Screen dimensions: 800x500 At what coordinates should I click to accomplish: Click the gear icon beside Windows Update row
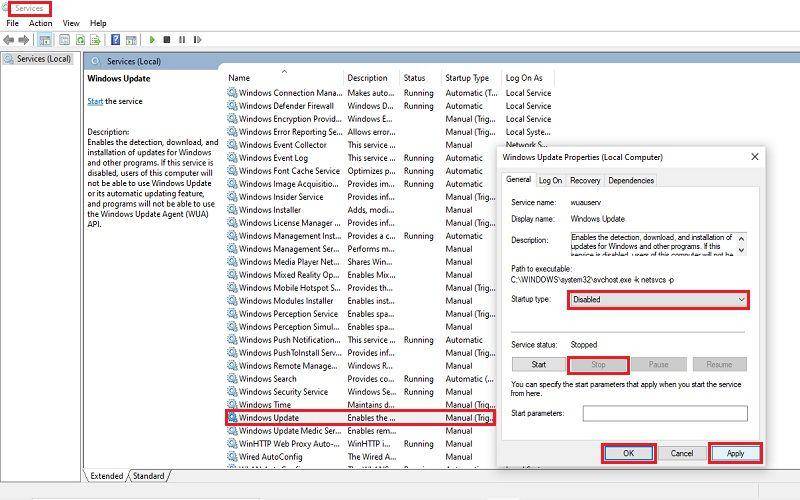click(232, 417)
